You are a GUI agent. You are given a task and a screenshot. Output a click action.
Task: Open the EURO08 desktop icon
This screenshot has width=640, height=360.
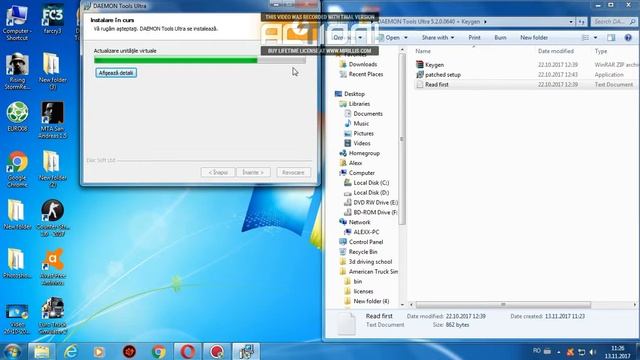click(17, 116)
